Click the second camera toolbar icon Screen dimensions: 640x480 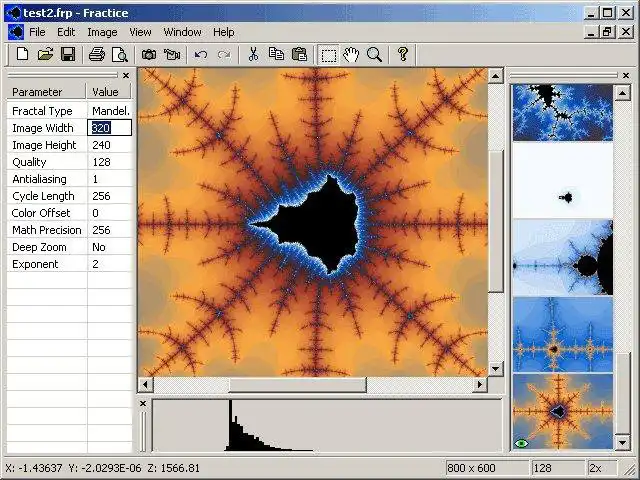[172, 54]
